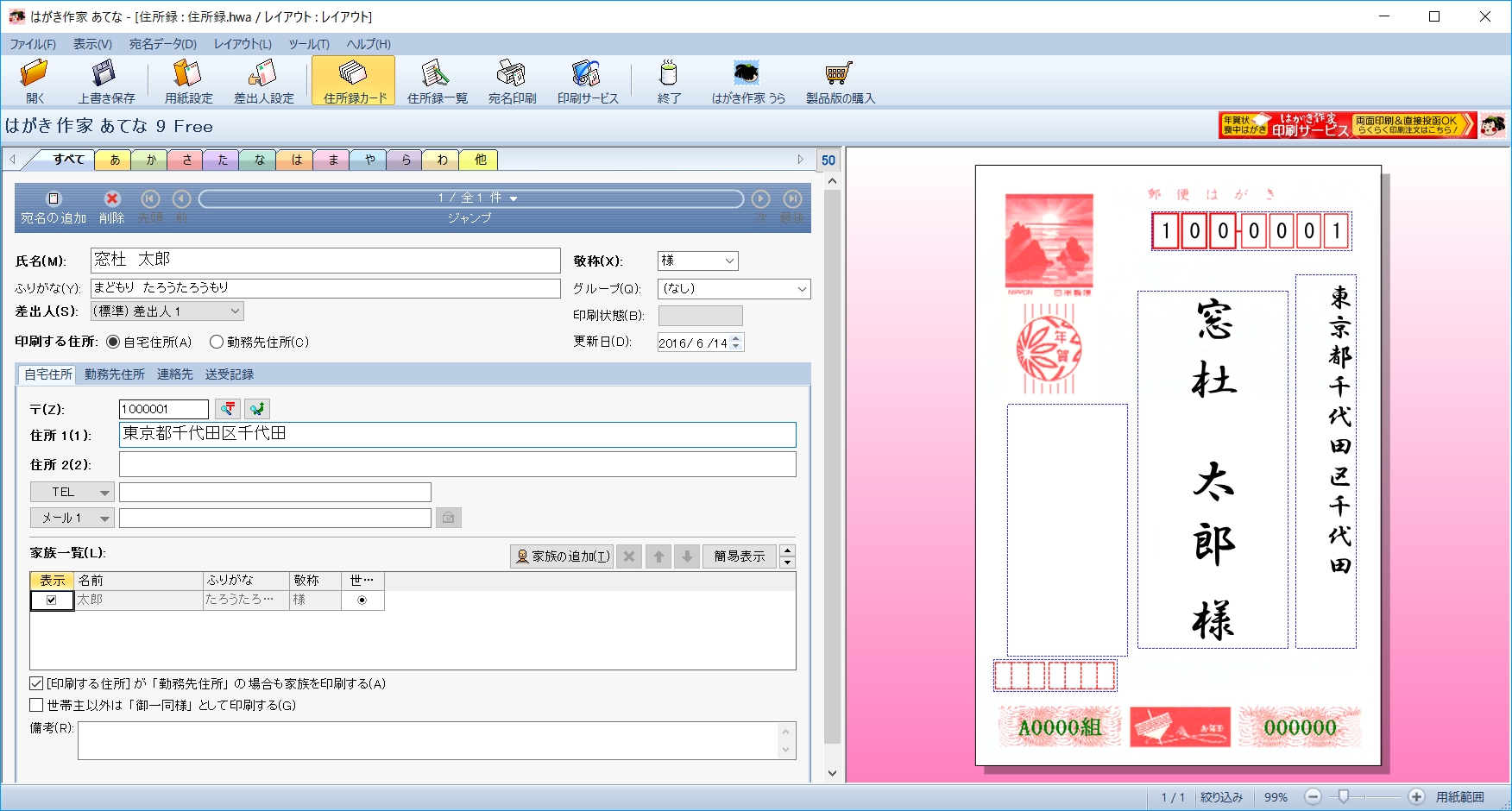
Task: Click the 用紙範囲 button in status bar
Action: tap(1459, 797)
